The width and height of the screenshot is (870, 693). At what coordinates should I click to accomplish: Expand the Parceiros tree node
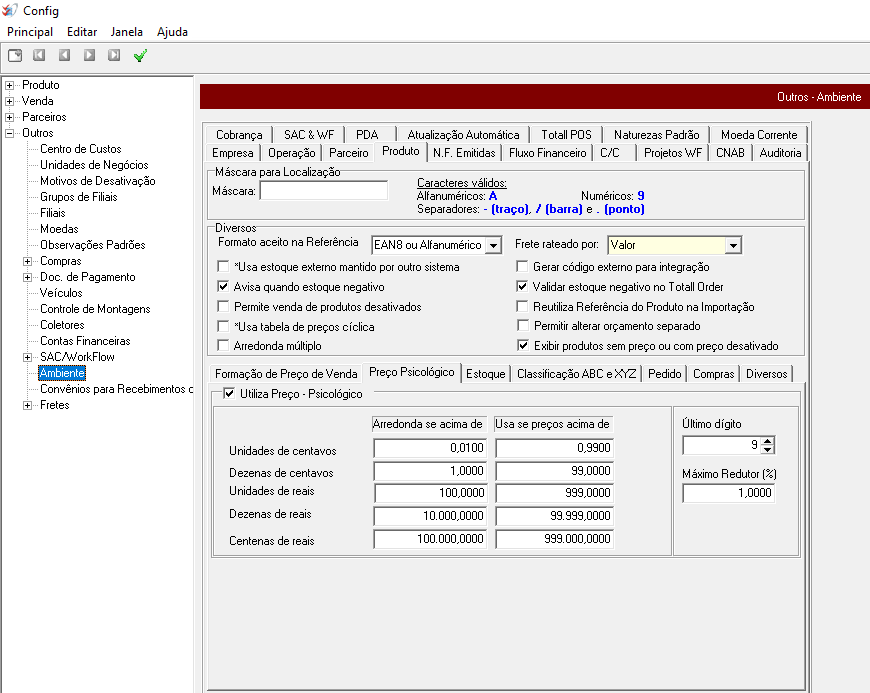click(9, 118)
